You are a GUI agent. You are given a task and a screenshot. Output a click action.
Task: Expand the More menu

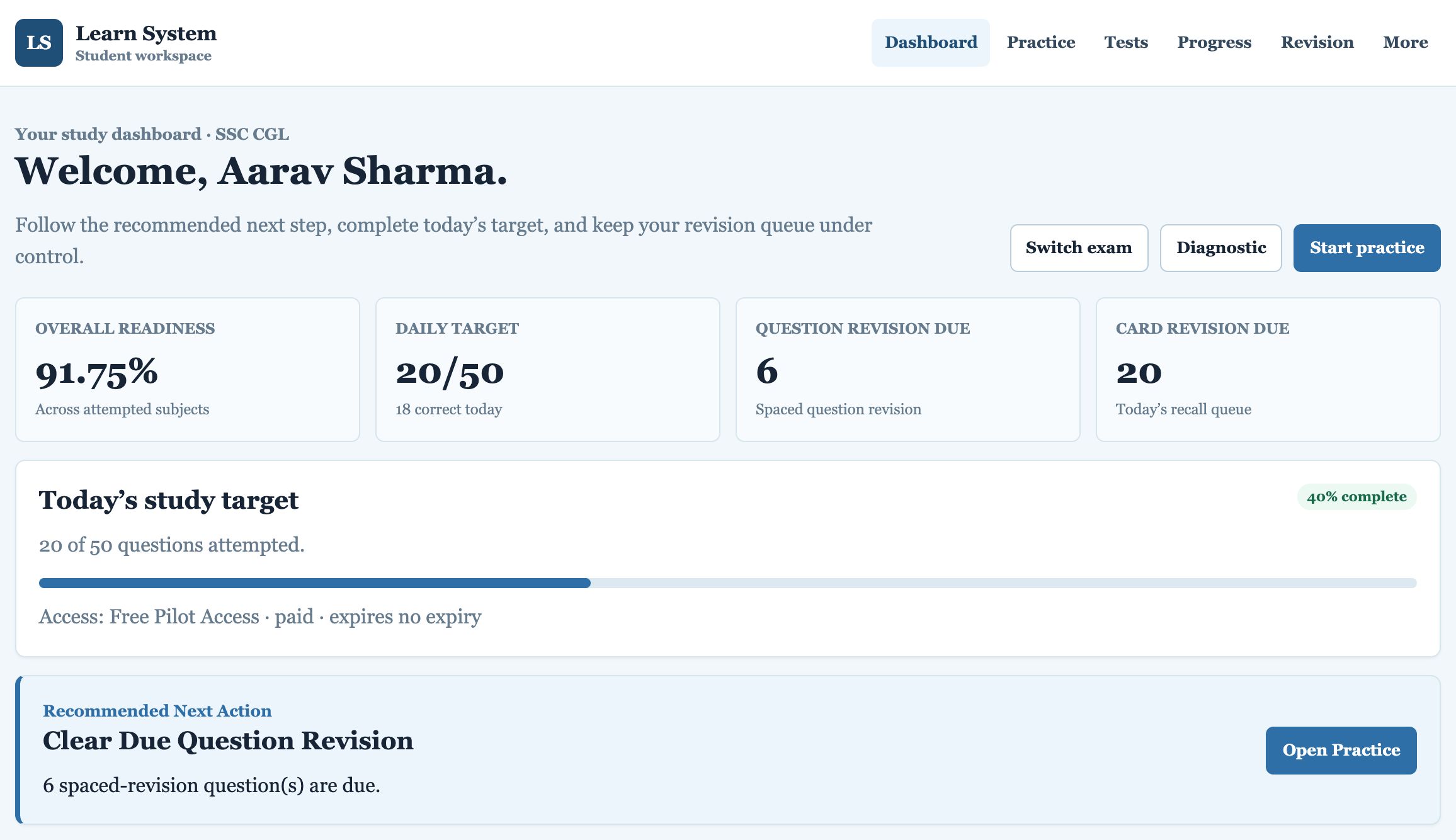pyautogui.click(x=1405, y=43)
